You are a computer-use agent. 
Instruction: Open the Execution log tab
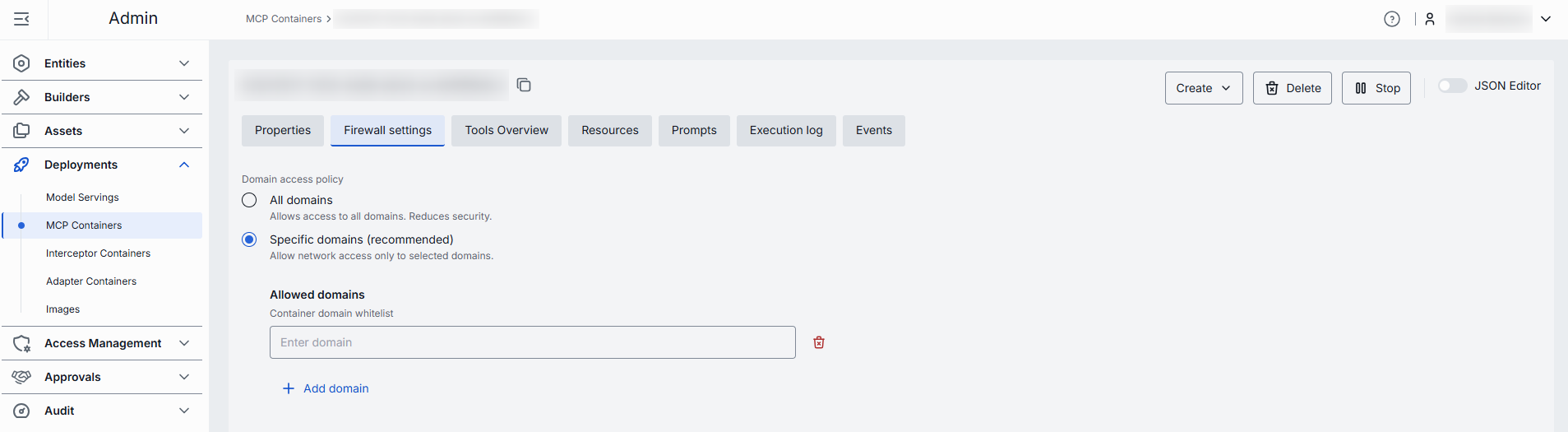(x=786, y=130)
